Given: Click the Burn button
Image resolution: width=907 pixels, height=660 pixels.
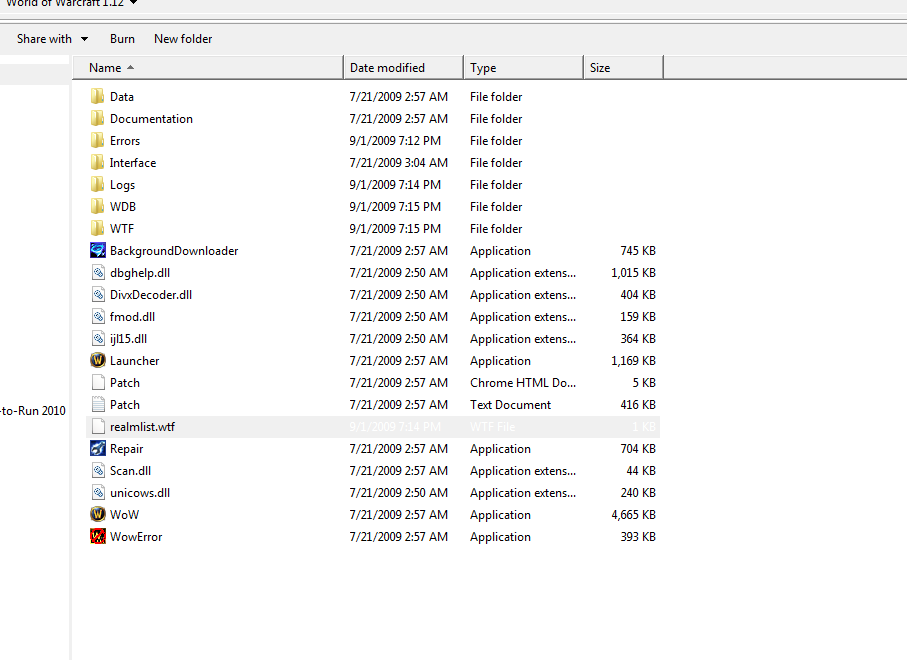Looking at the screenshot, I should click(122, 39).
